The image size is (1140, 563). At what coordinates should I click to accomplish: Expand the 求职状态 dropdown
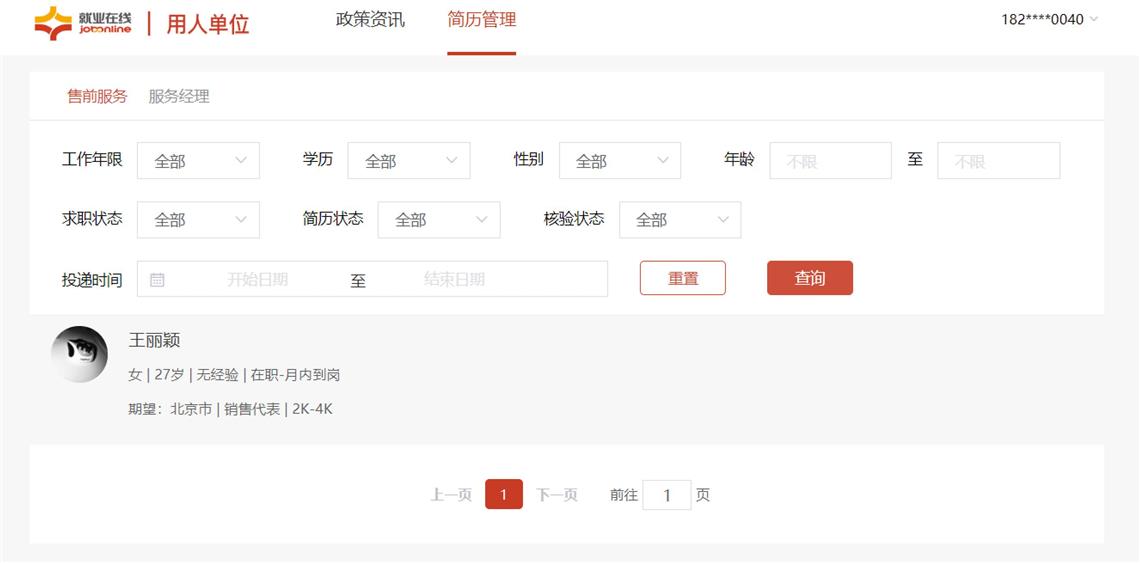[198, 220]
